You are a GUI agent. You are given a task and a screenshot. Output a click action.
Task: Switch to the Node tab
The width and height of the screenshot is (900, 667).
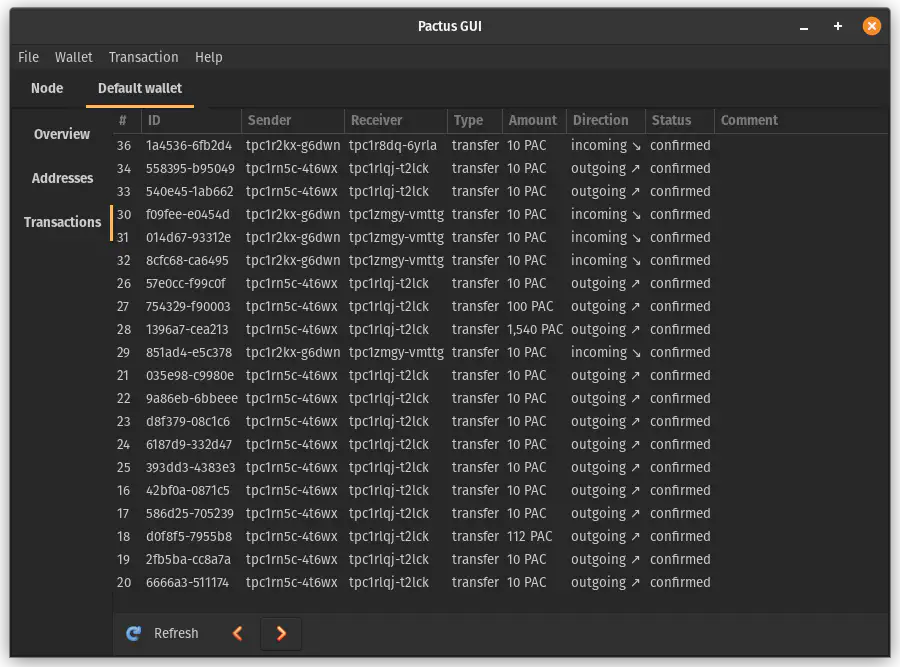[x=46, y=88]
